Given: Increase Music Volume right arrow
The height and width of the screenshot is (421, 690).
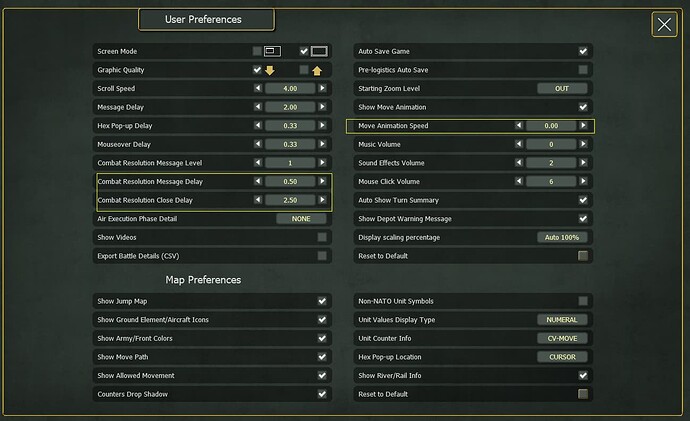Looking at the screenshot, I should [584, 144].
